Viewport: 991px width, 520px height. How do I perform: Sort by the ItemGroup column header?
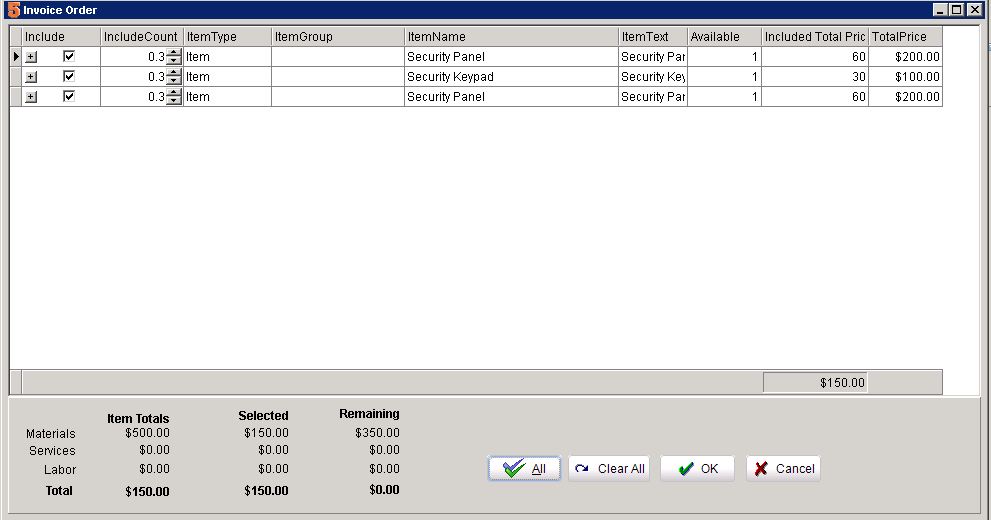(x=338, y=37)
